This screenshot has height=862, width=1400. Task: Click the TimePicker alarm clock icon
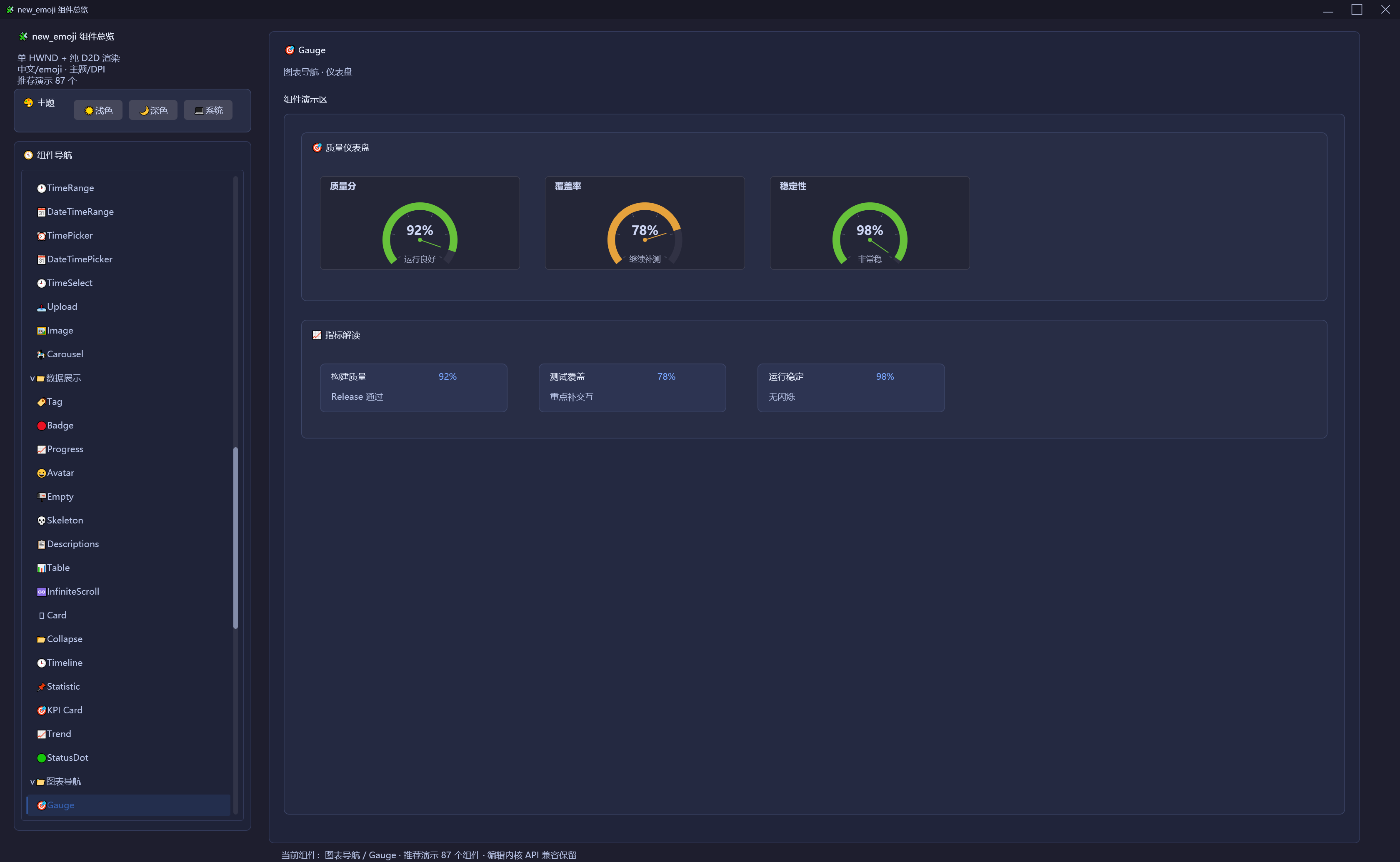pos(41,236)
